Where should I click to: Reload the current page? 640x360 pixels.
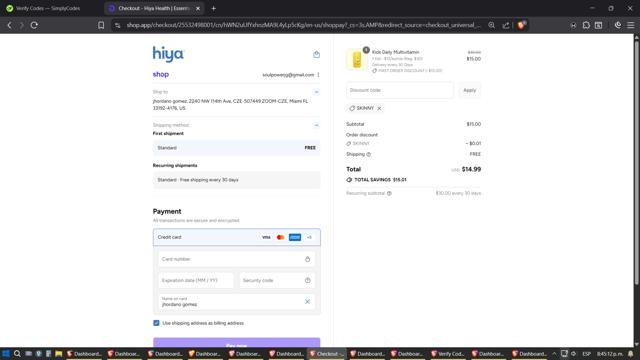point(34,25)
